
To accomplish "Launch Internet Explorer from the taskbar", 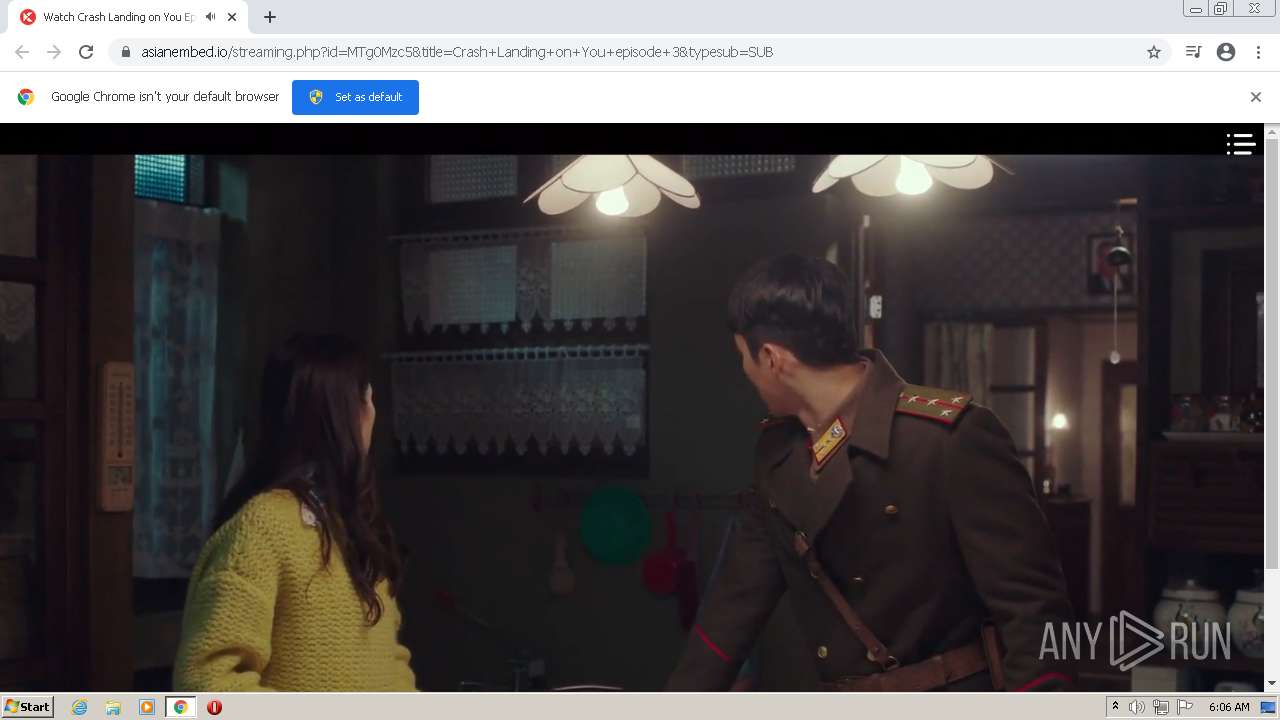I will tap(79, 707).
